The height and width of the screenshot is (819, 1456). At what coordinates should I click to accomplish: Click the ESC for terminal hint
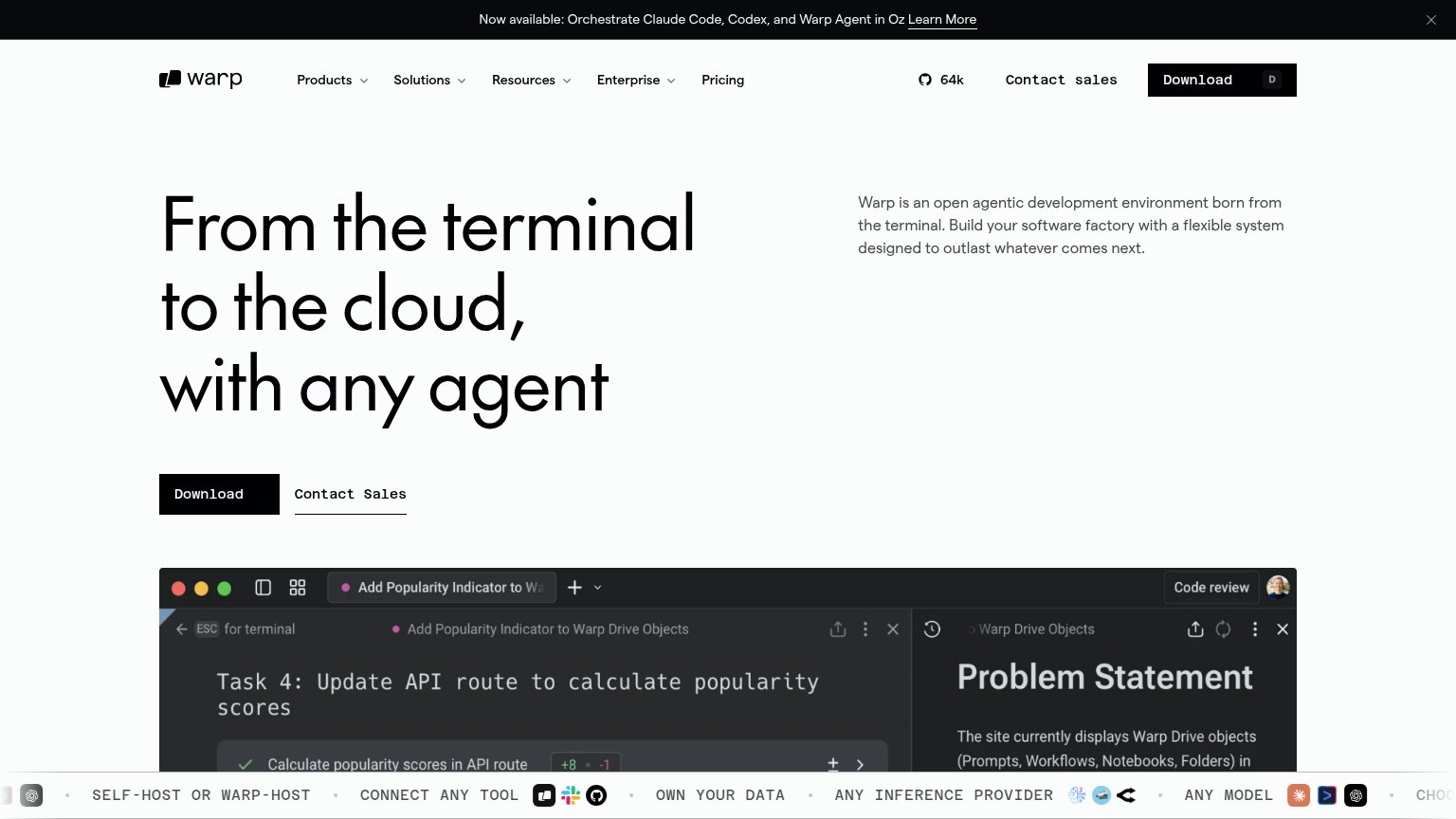point(246,628)
